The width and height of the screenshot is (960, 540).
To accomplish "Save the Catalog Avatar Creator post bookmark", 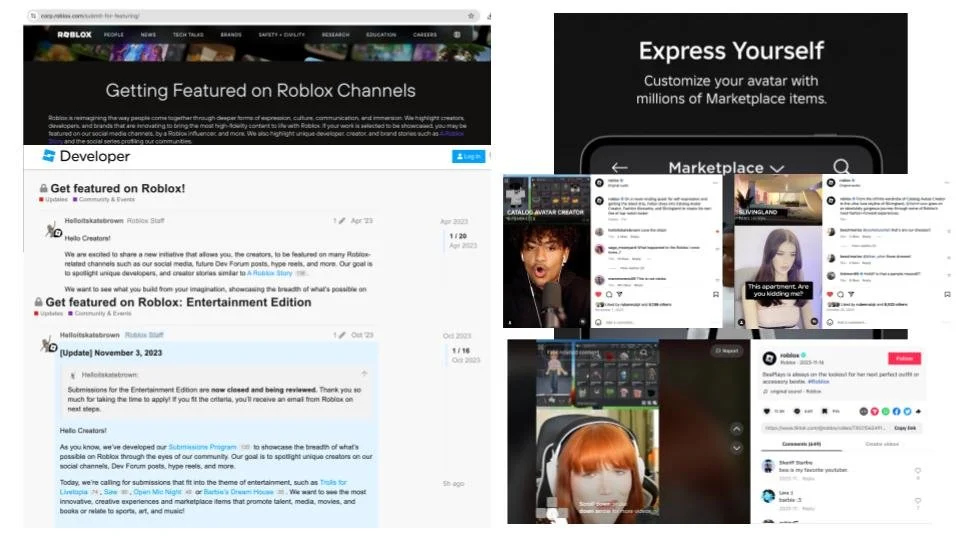I will (x=715, y=294).
